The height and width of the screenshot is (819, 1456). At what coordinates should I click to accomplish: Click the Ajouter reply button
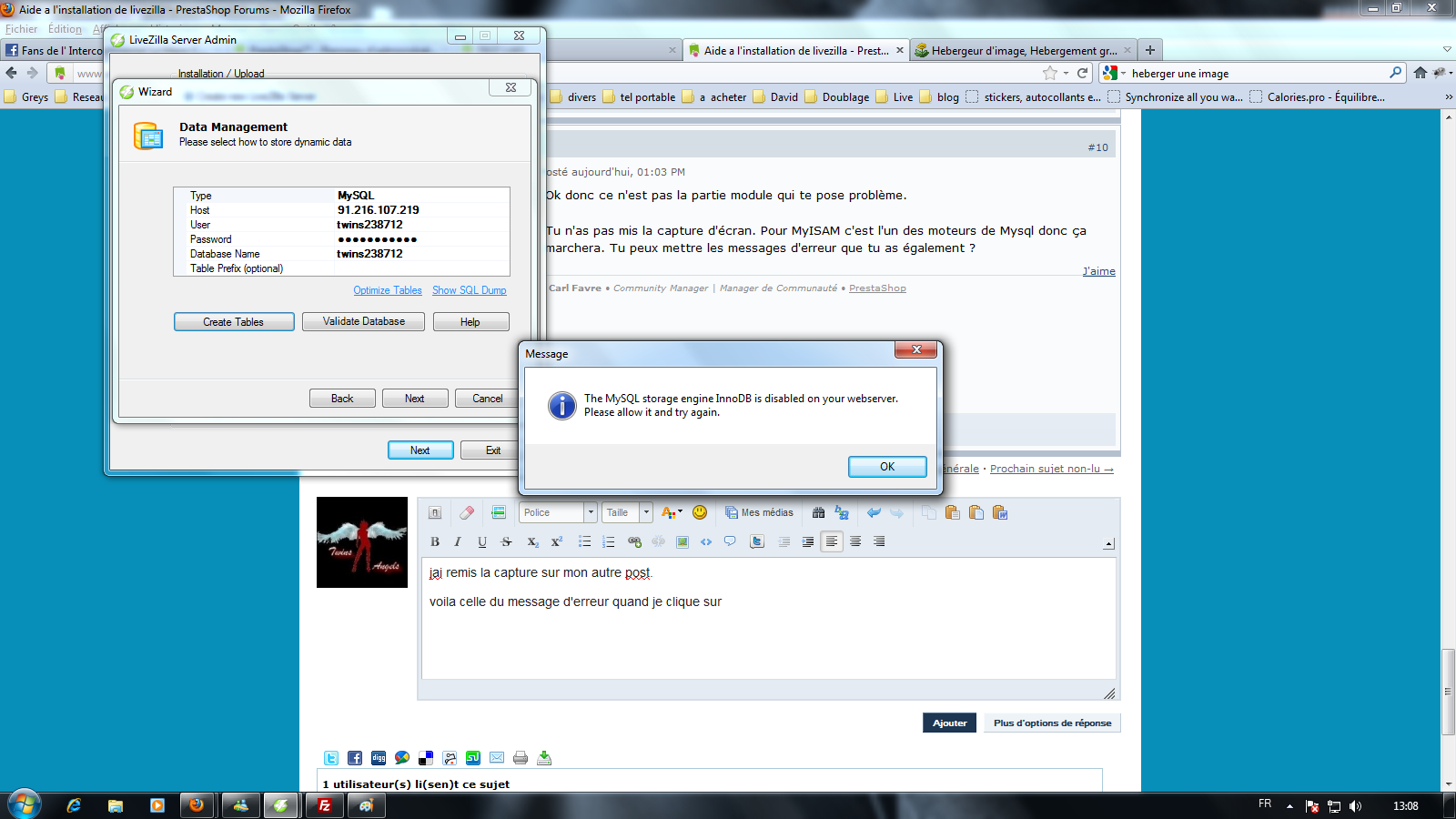(x=949, y=723)
